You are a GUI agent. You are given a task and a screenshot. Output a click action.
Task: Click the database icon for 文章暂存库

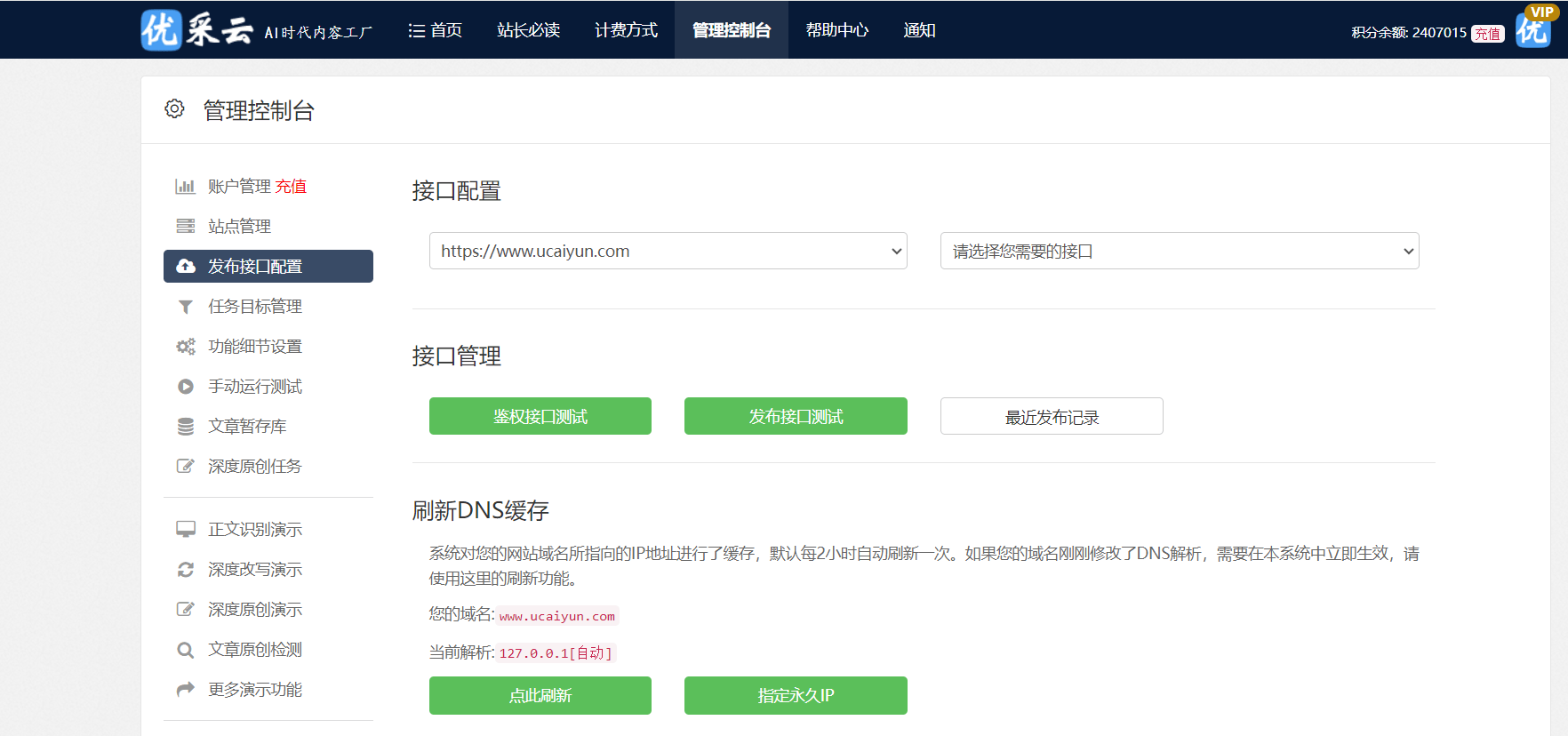pos(185,427)
